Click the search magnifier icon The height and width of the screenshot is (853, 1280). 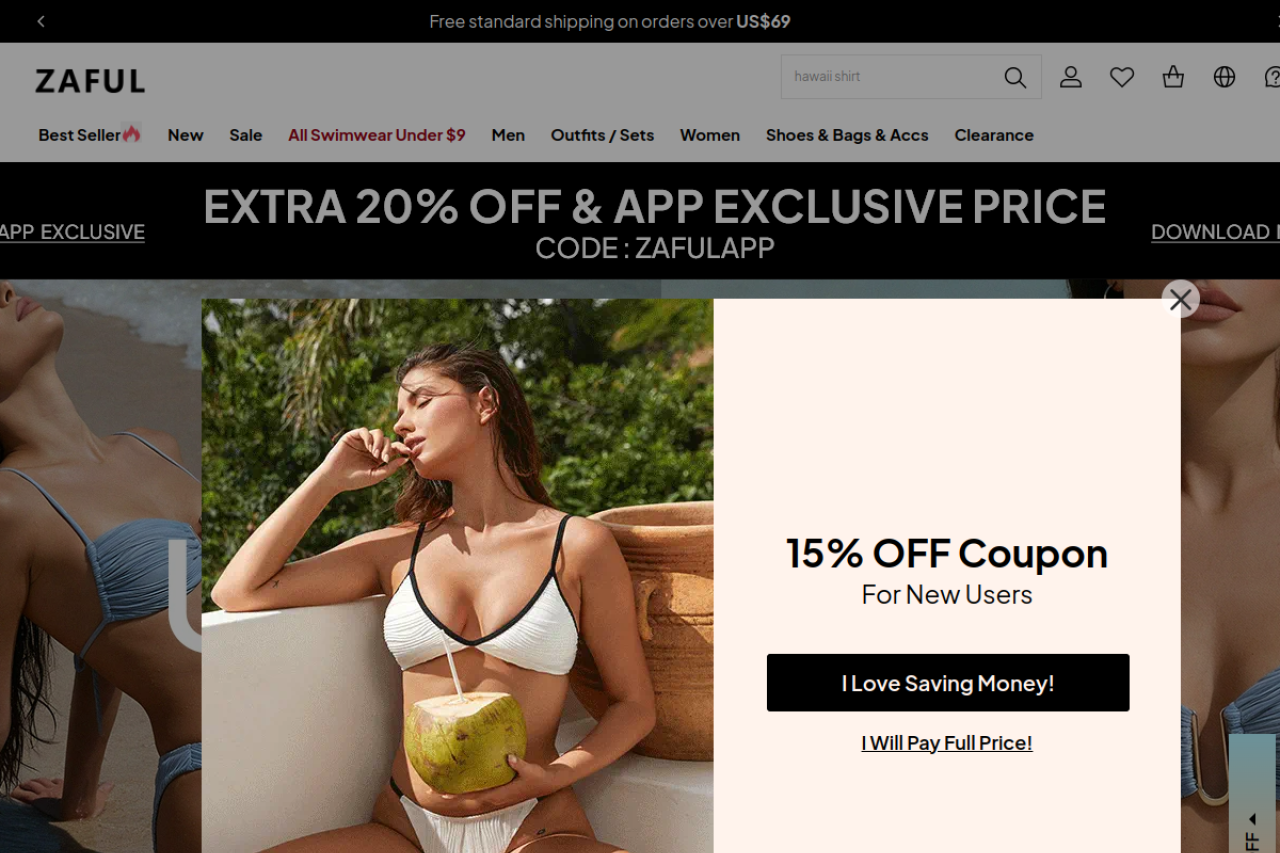1015,77
